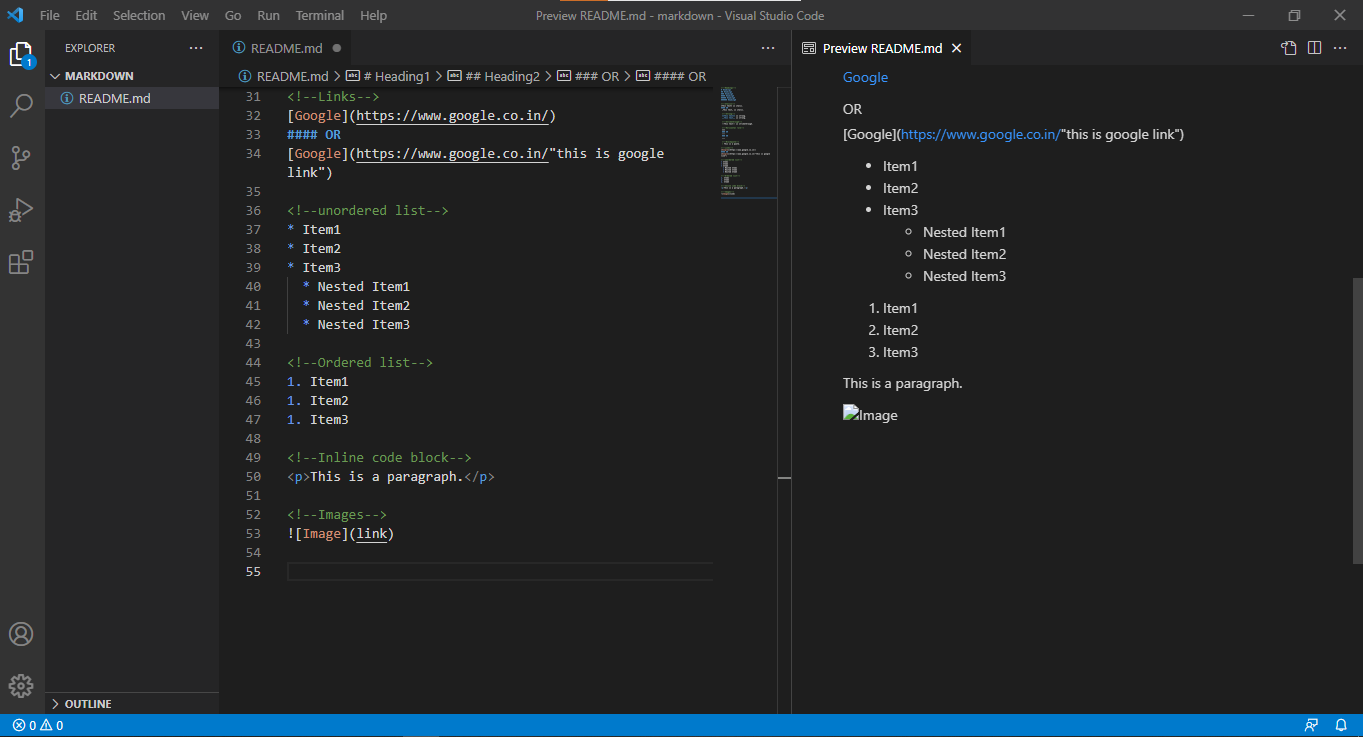Click errors and warnings count in status bar
Screen dimensions: 1363x737
(x=38, y=725)
